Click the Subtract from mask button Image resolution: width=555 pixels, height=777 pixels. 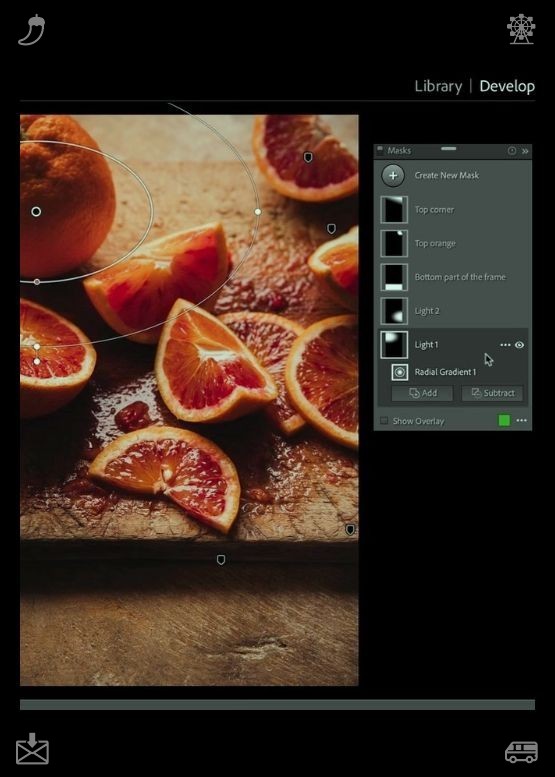[x=492, y=393]
